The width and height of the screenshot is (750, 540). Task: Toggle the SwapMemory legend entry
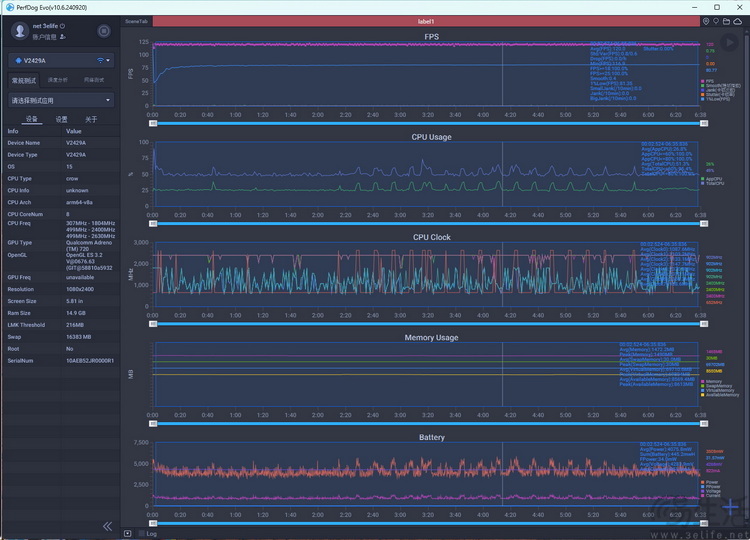tap(716, 386)
